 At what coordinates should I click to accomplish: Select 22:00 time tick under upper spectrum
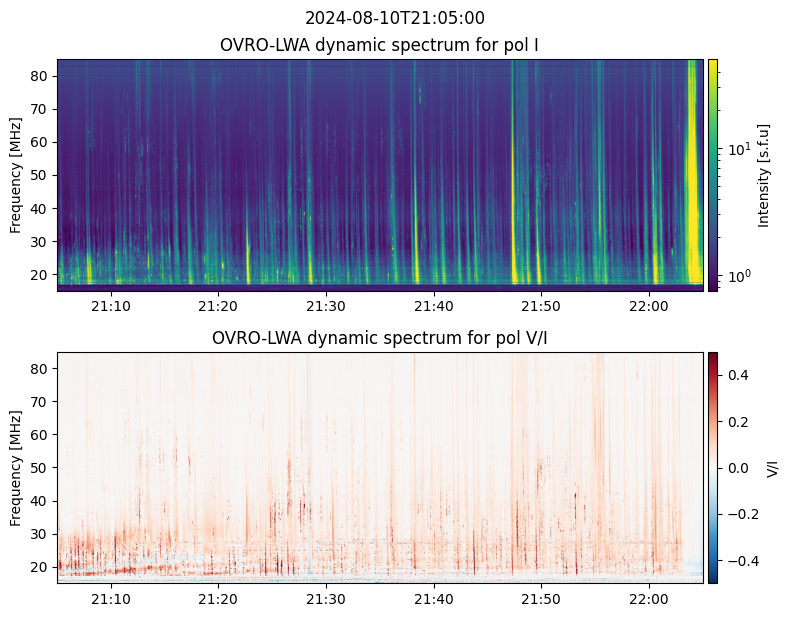(649, 306)
